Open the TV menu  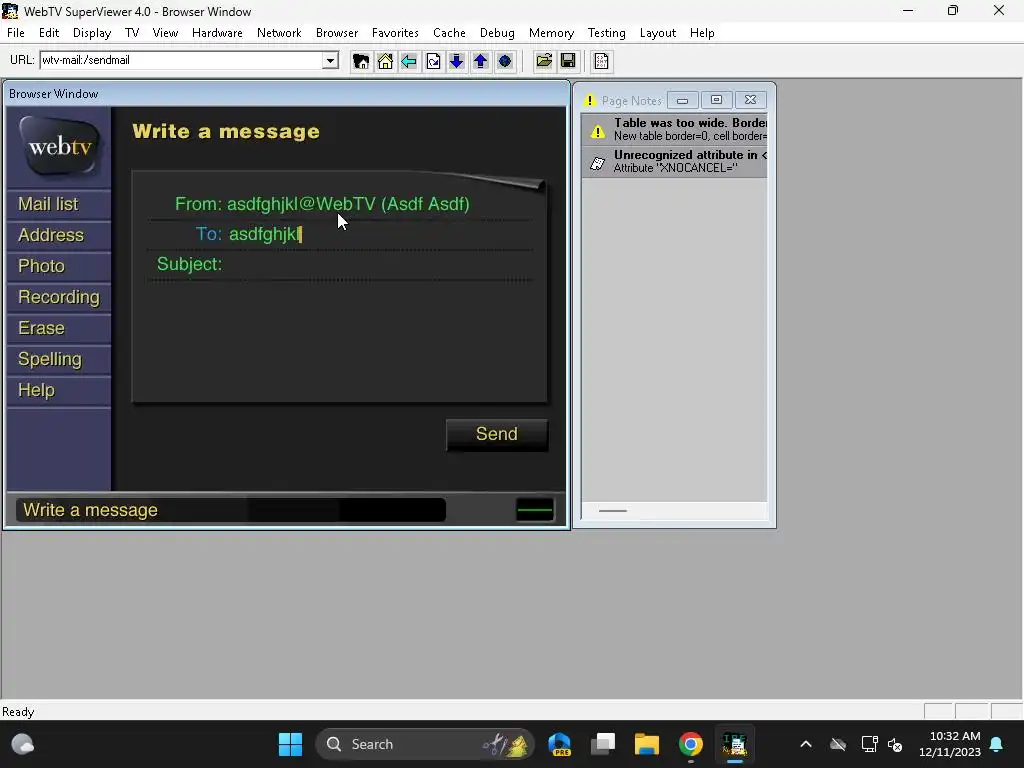pyautogui.click(x=132, y=33)
